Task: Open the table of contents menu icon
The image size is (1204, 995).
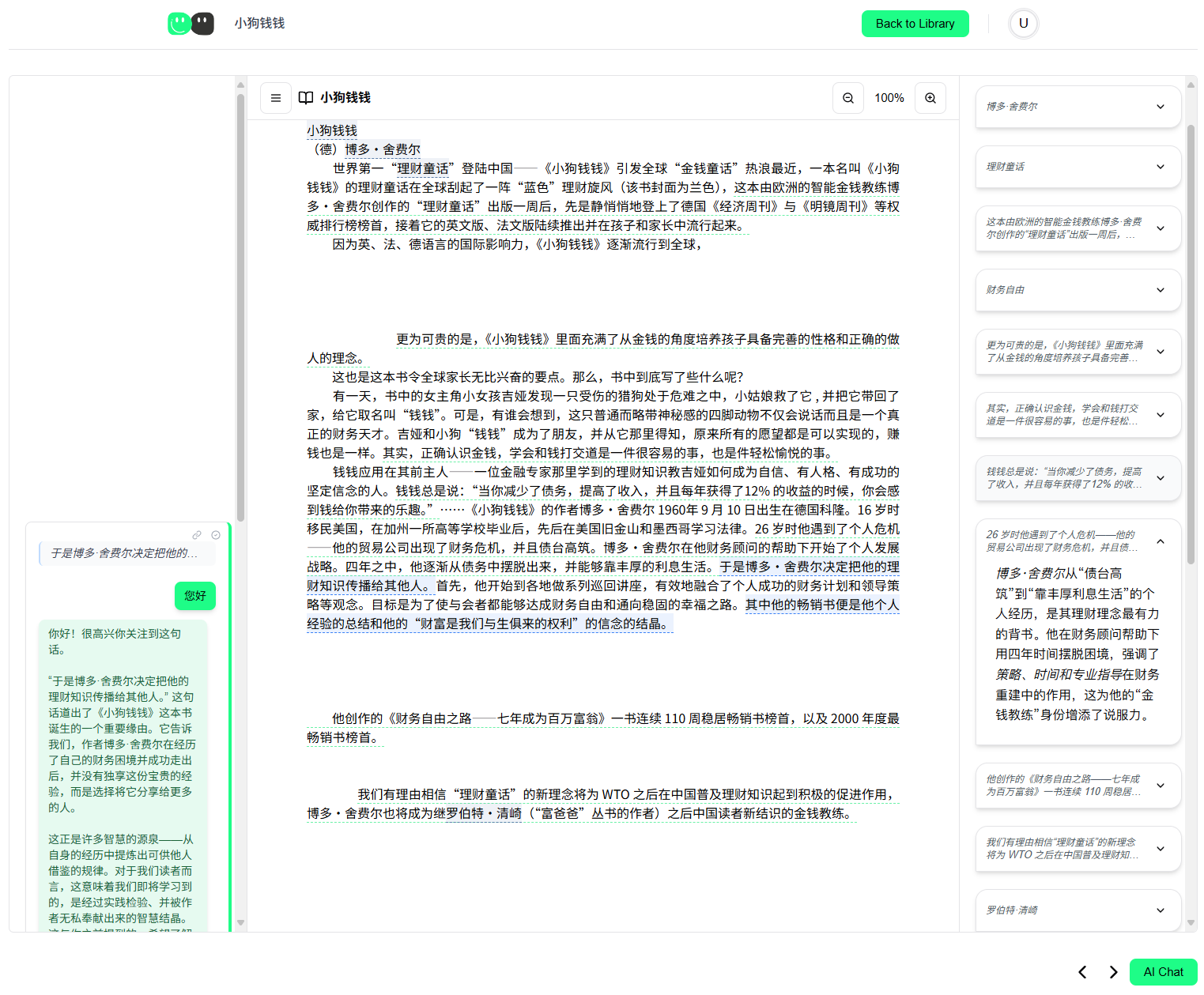Action: [x=276, y=98]
